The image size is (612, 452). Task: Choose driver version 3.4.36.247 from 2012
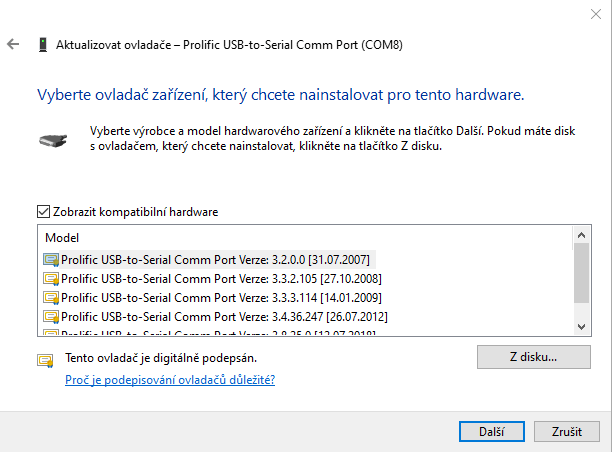[x=220, y=317]
